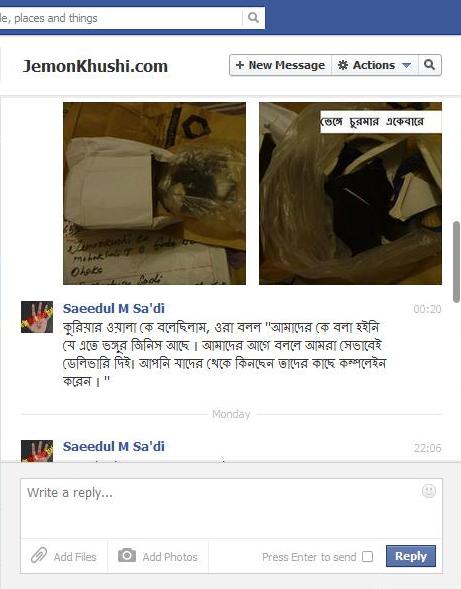Open the conversation search magnifier button
This screenshot has height=589, width=461.
[429, 65]
